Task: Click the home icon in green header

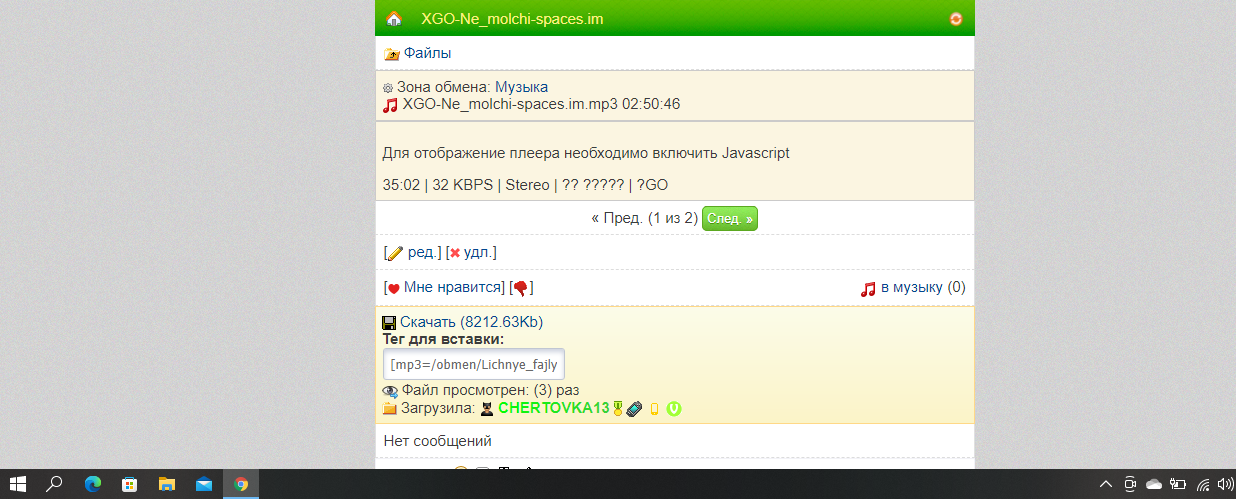Action: pyautogui.click(x=394, y=19)
